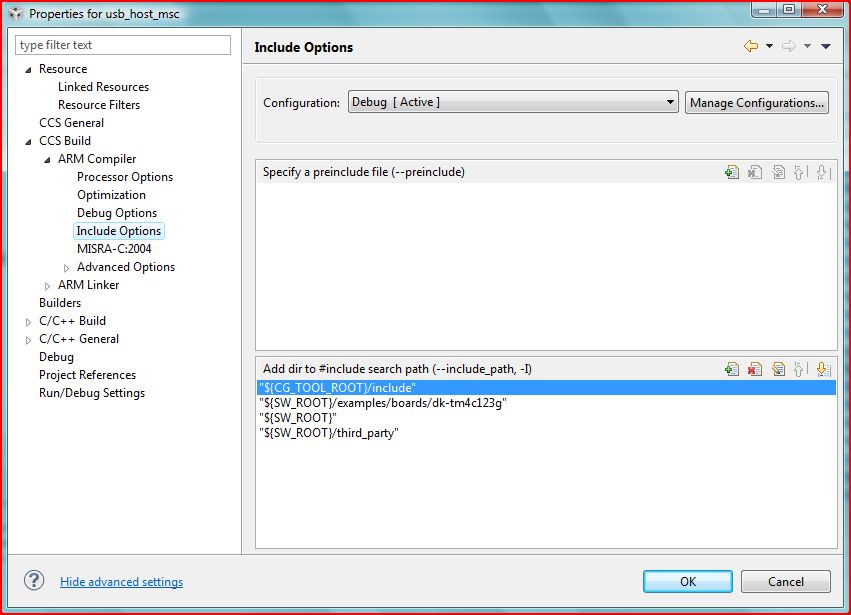
Task: Select ARM Compiler tree label
Action: coord(97,159)
